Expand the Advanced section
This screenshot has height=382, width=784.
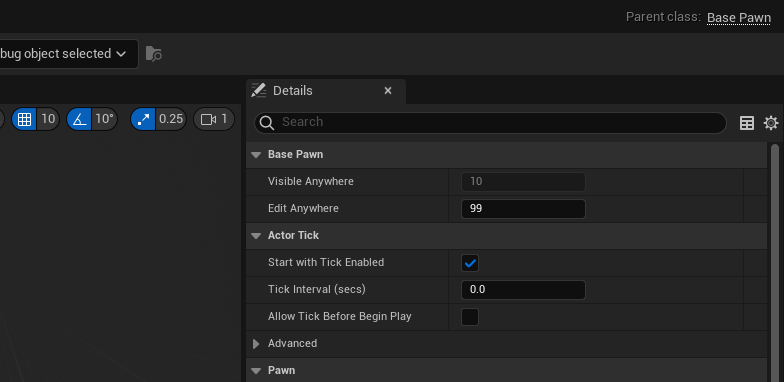256,344
